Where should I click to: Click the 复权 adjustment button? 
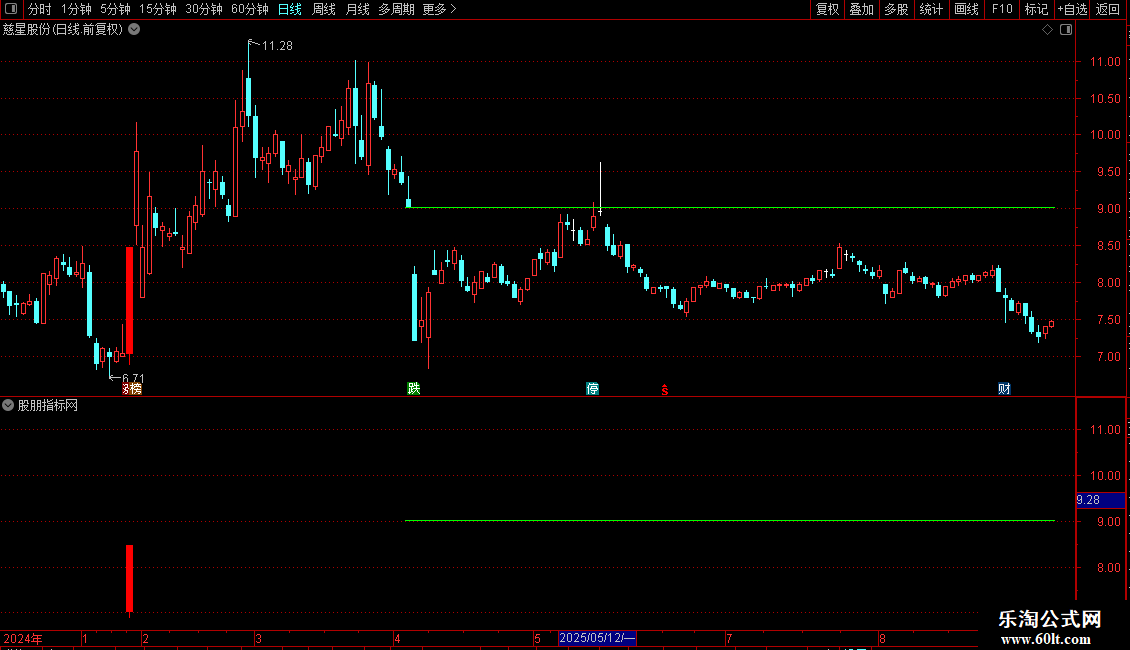[x=827, y=9]
